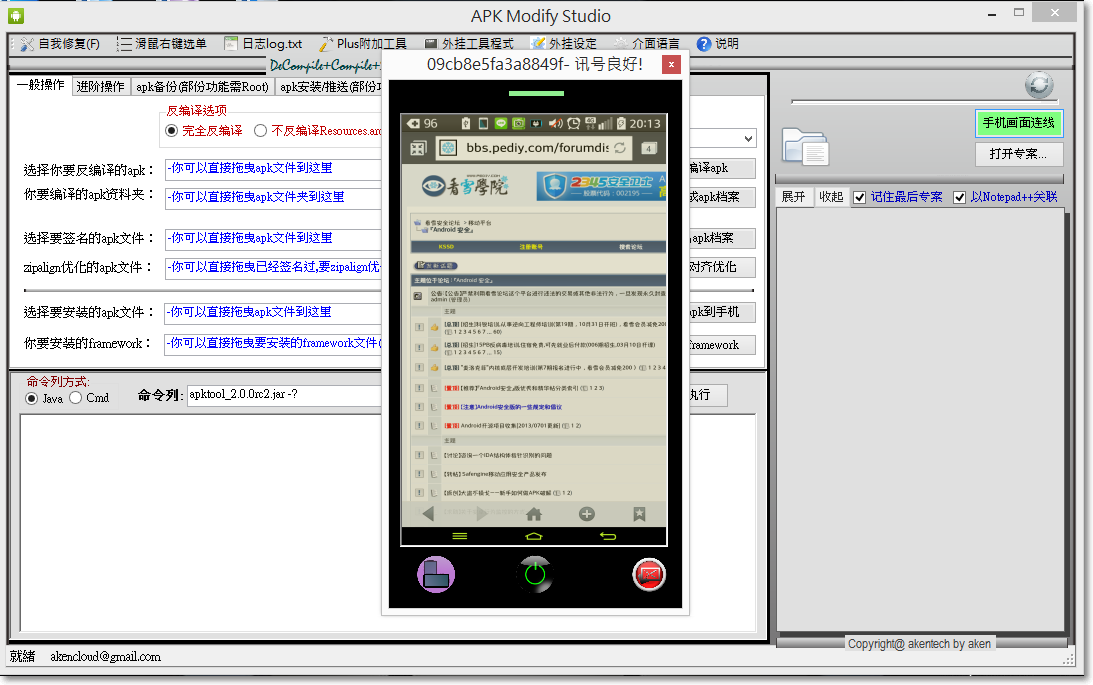Image resolution: width=1093 pixels, height=685 pixels.
Task: Click the framework file to install input field
Action: pyautogui.click(x=273, y=344)
